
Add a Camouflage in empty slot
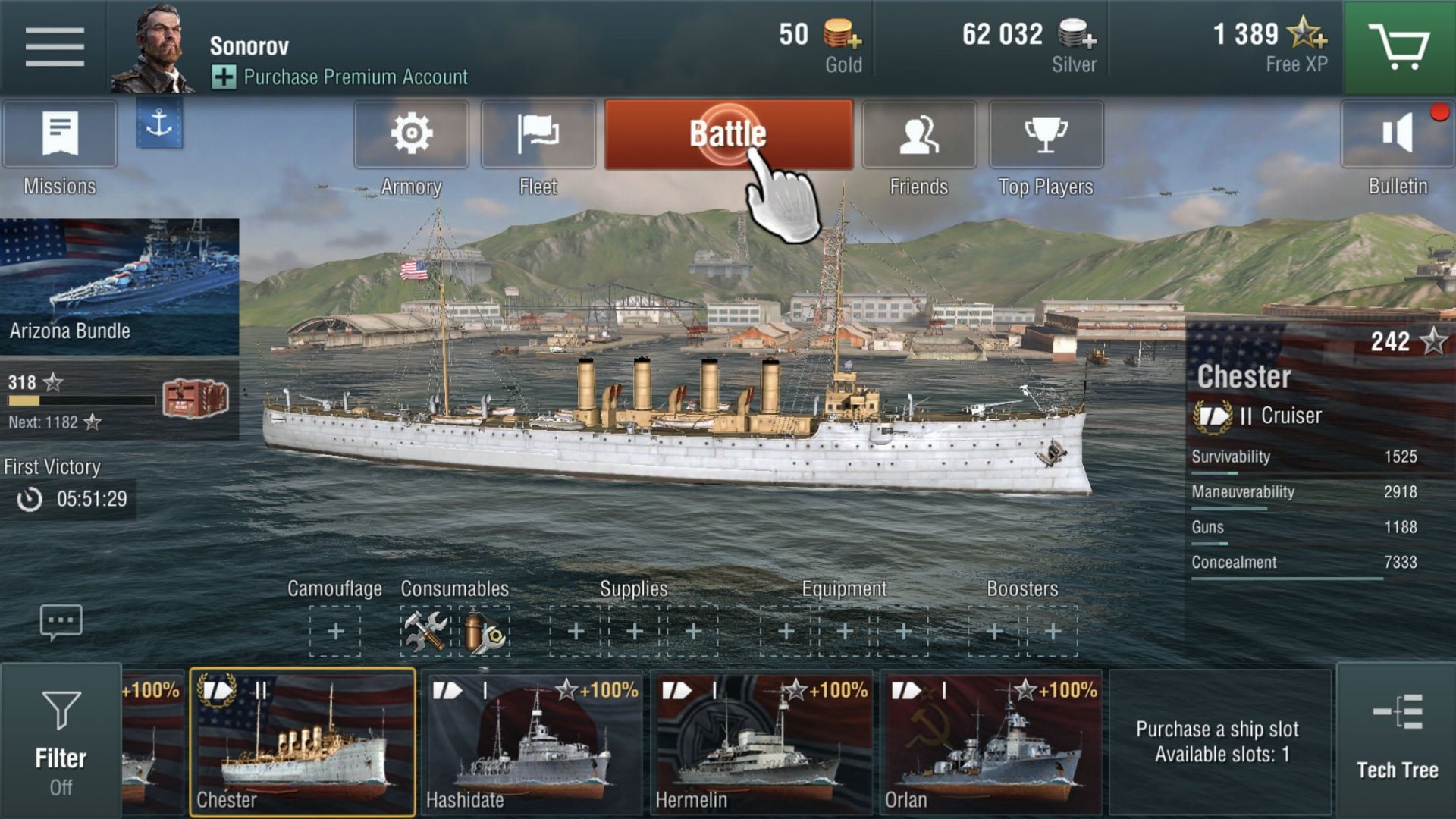pos(335,631)
